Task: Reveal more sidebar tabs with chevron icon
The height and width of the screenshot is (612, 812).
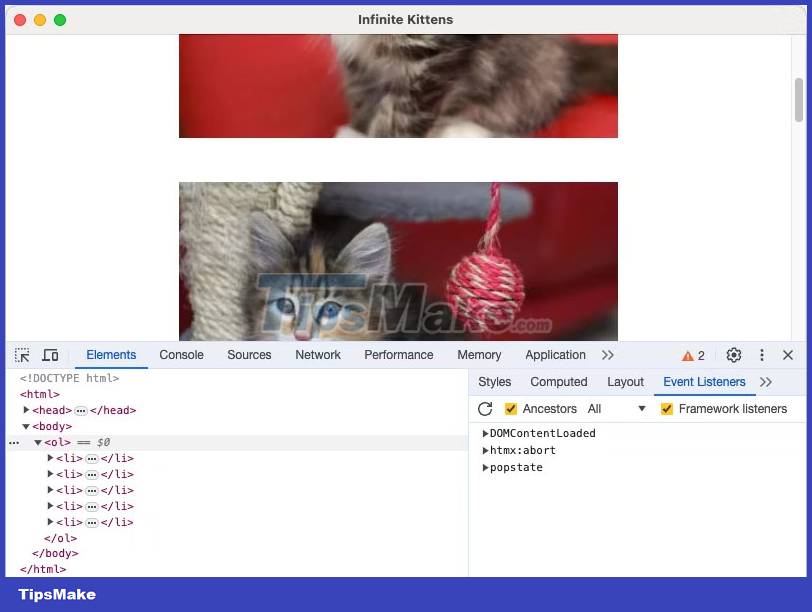Action: [x=766, y=382]
